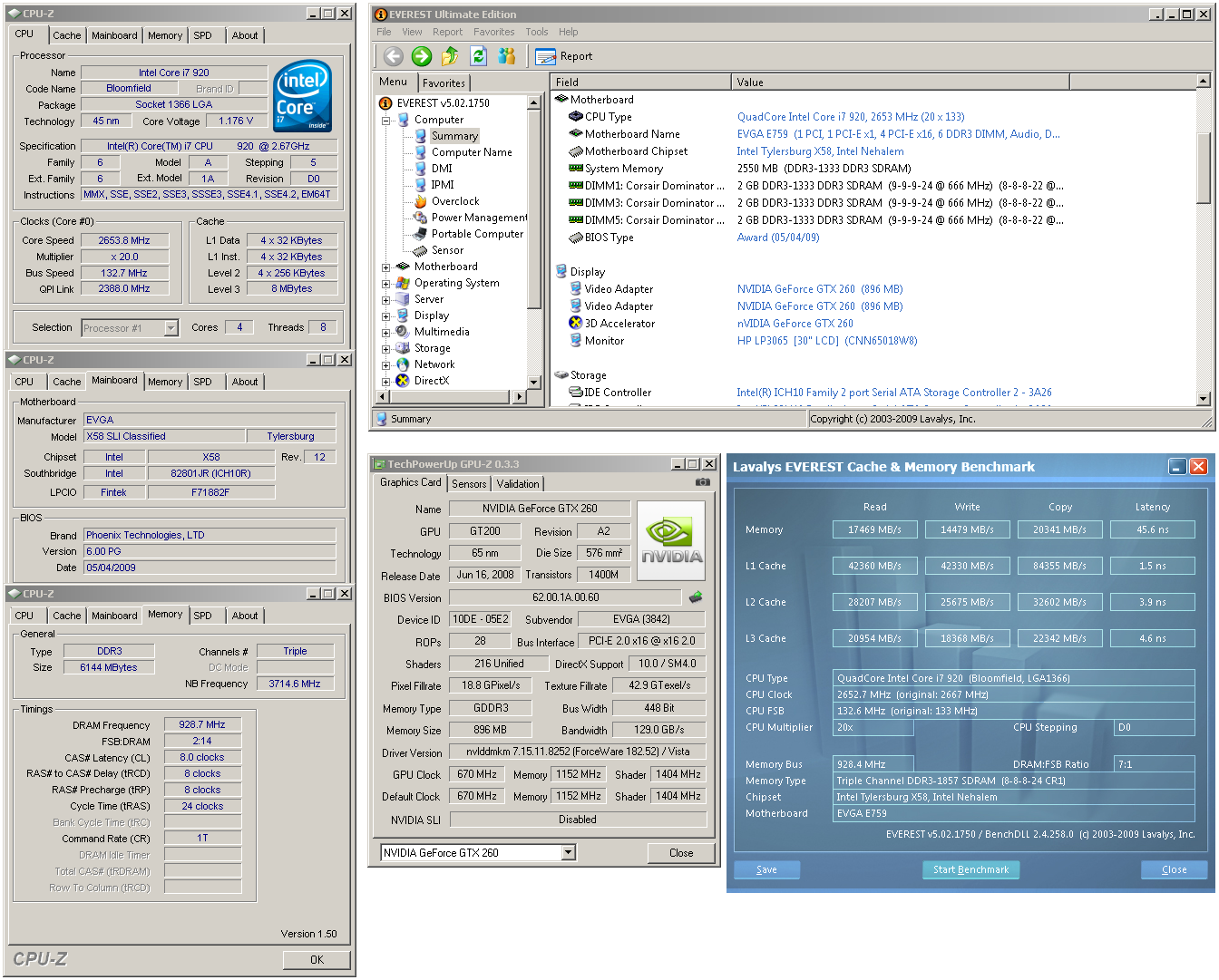
Task: Open the SPD tab in bottom CPU-Z window
Action: [x=202, y=616]
